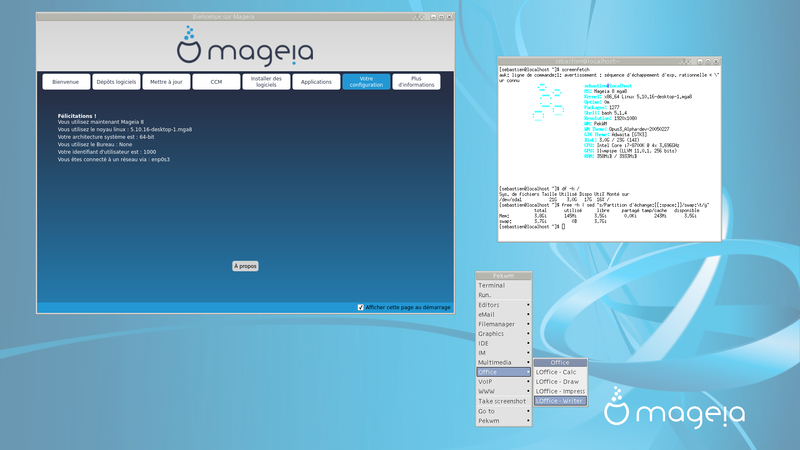Launch LOffice - Writer
Screen dimensions: 800x450
tap(560, 401)
